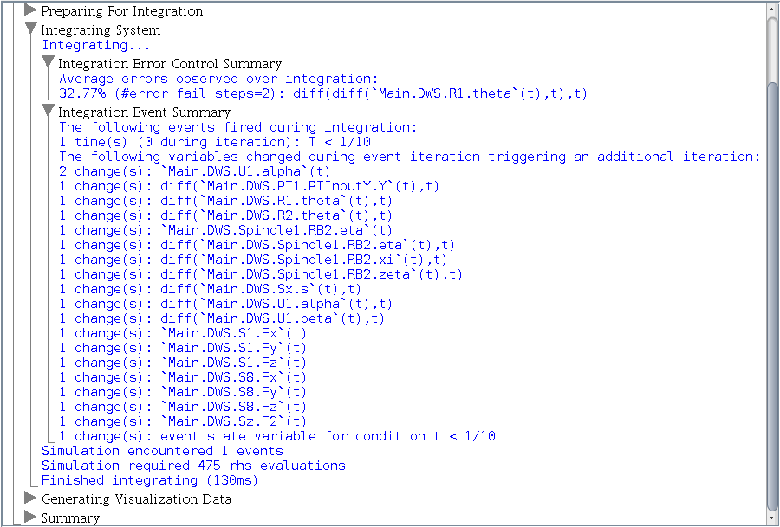Select the 'Integrating...' status line
Image resolution: width=780 pixels, height=527 pixels.
[x=95, y=45]
